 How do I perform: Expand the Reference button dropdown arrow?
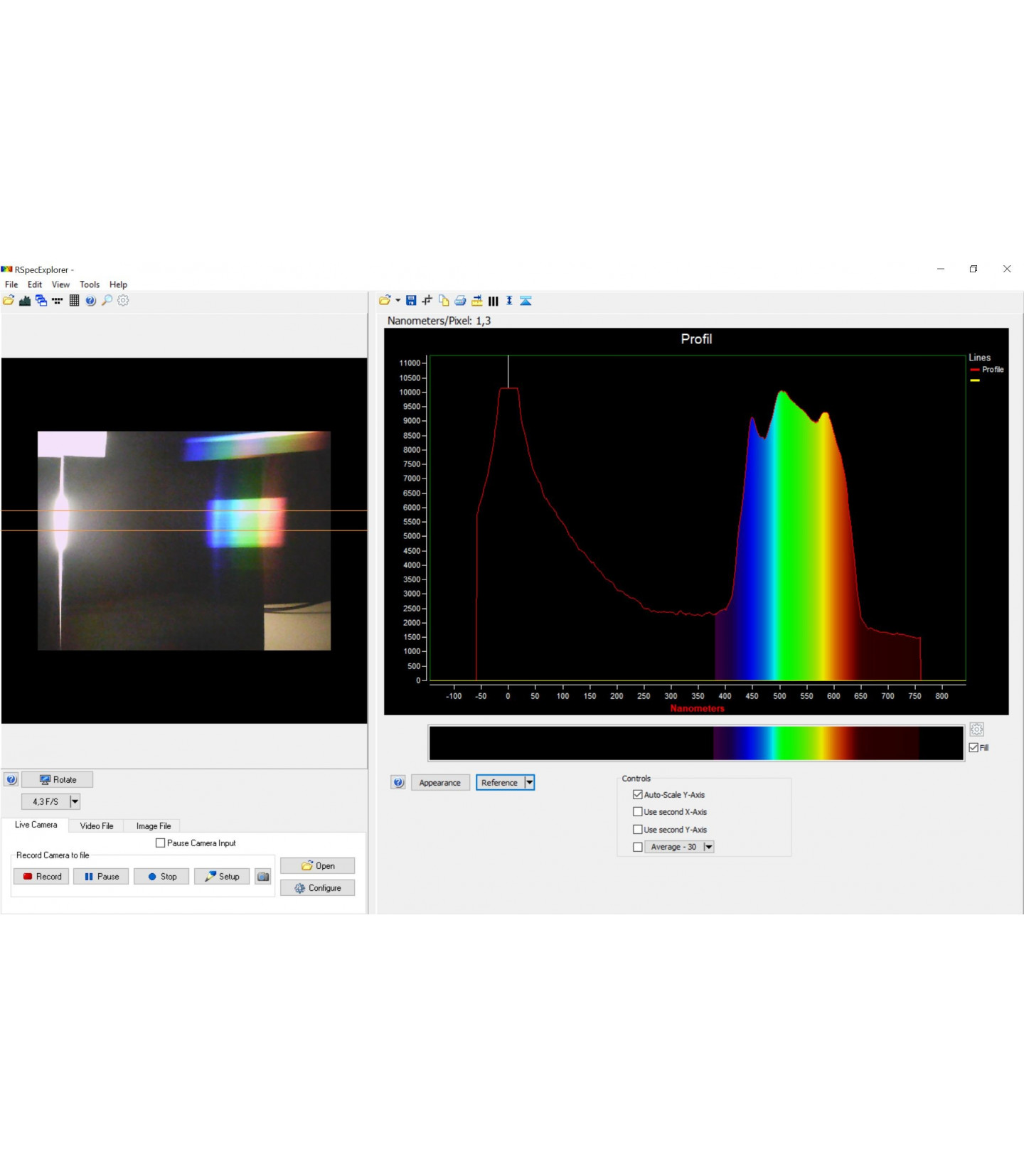coord(529,783)
